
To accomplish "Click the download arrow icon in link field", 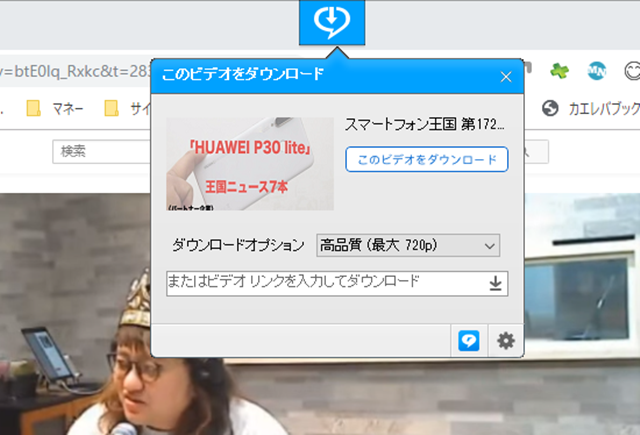I will pos(496,283).
